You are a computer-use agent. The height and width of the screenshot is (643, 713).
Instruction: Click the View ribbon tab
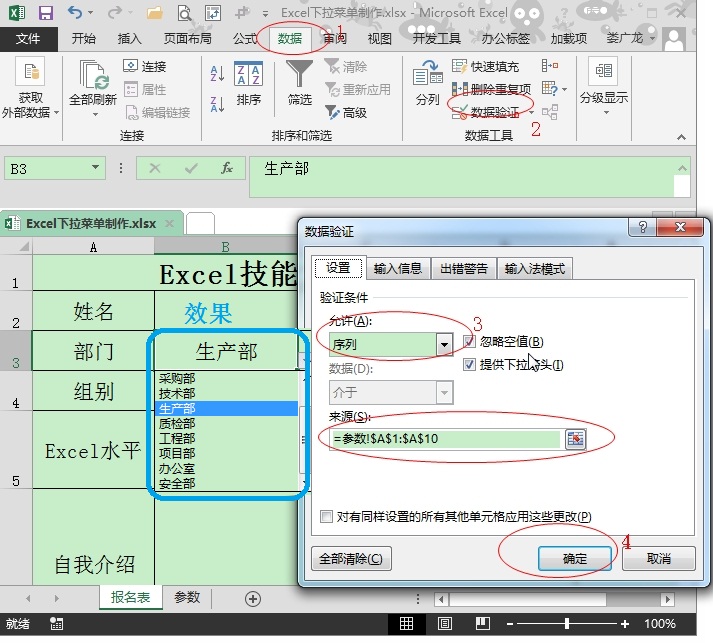coord(380,39)
